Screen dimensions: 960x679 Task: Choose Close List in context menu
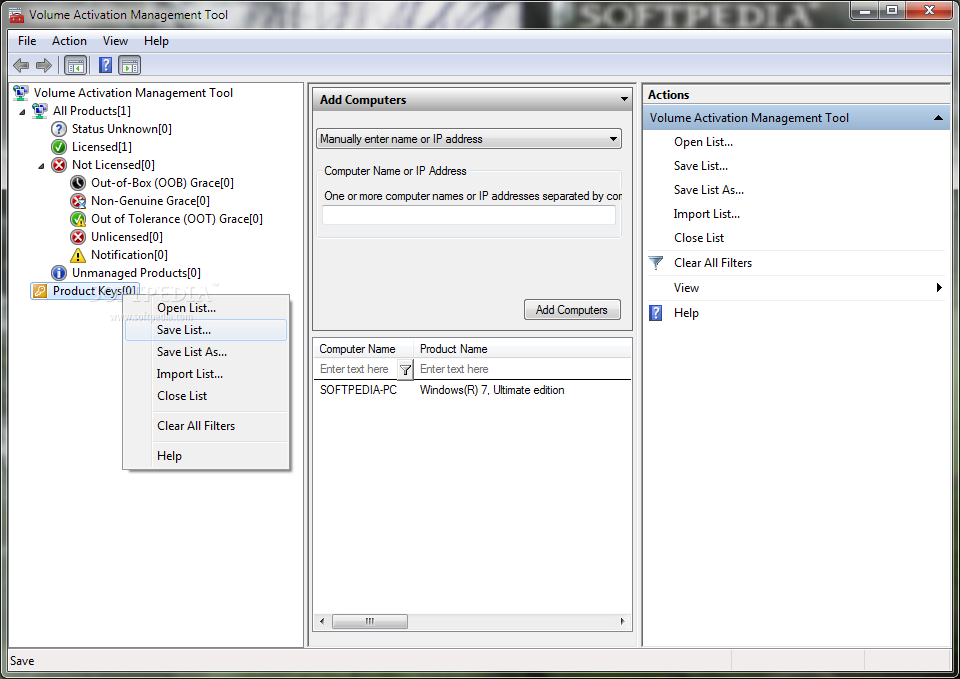tap(206, 396)
